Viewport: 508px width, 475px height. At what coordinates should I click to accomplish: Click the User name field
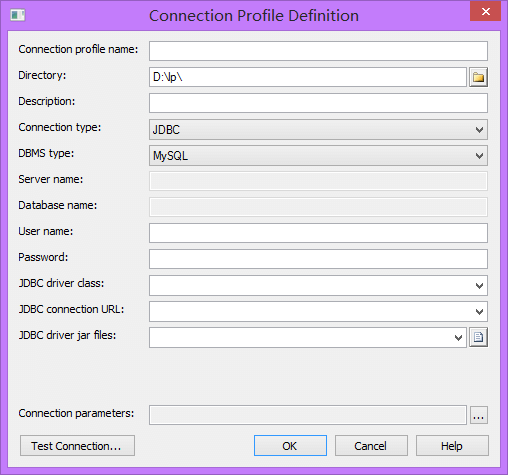[318, 233]
